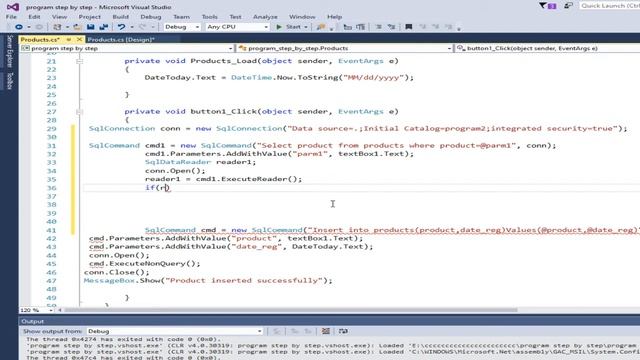Select the Products.cs code tab

point(40,40)
